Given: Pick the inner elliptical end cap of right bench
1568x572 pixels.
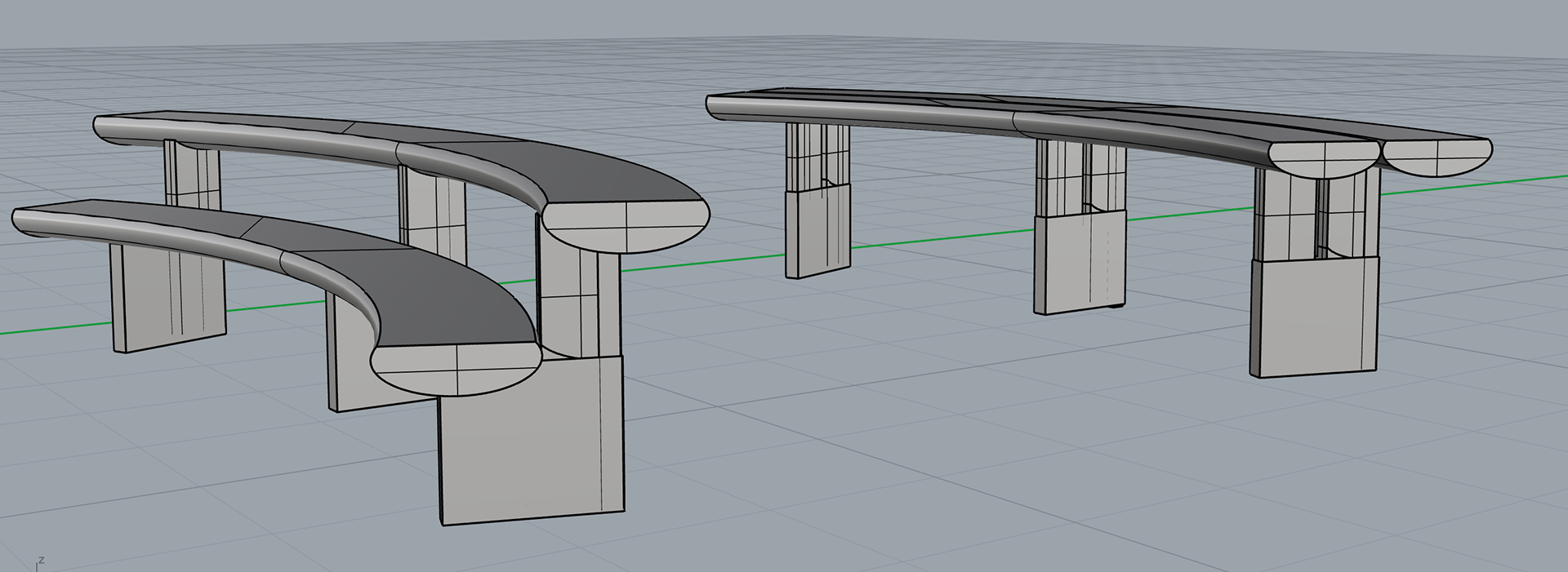Looking at the screenshot, I should pos(1323,160).
